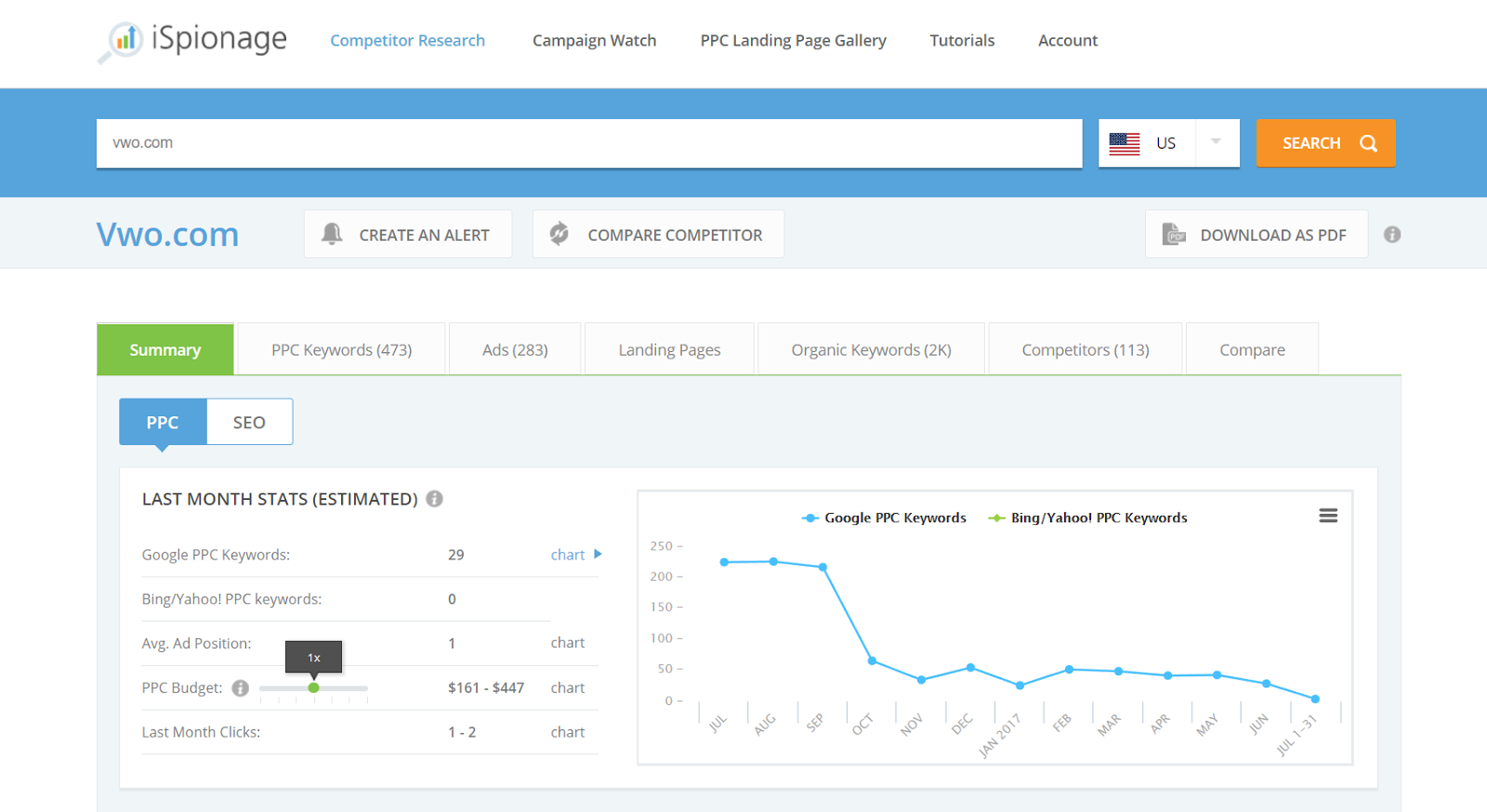Open chart link for PPC Budget
The image size is (1487, 812).
(x=567, y=688)
